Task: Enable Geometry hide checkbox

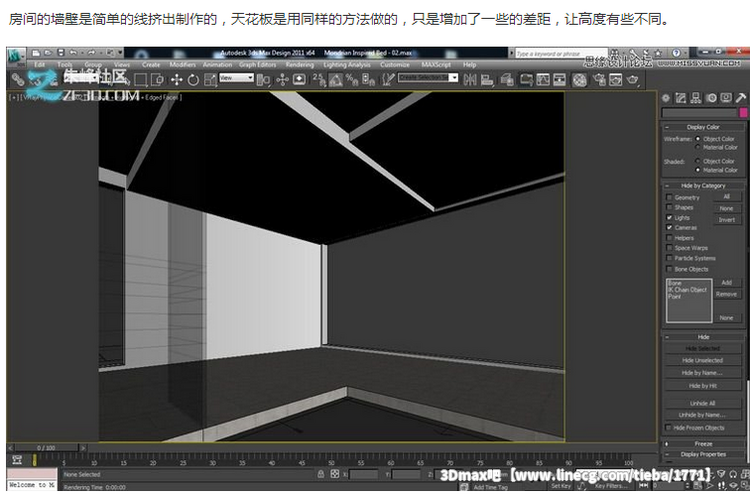Action: [x=669, y=197]
